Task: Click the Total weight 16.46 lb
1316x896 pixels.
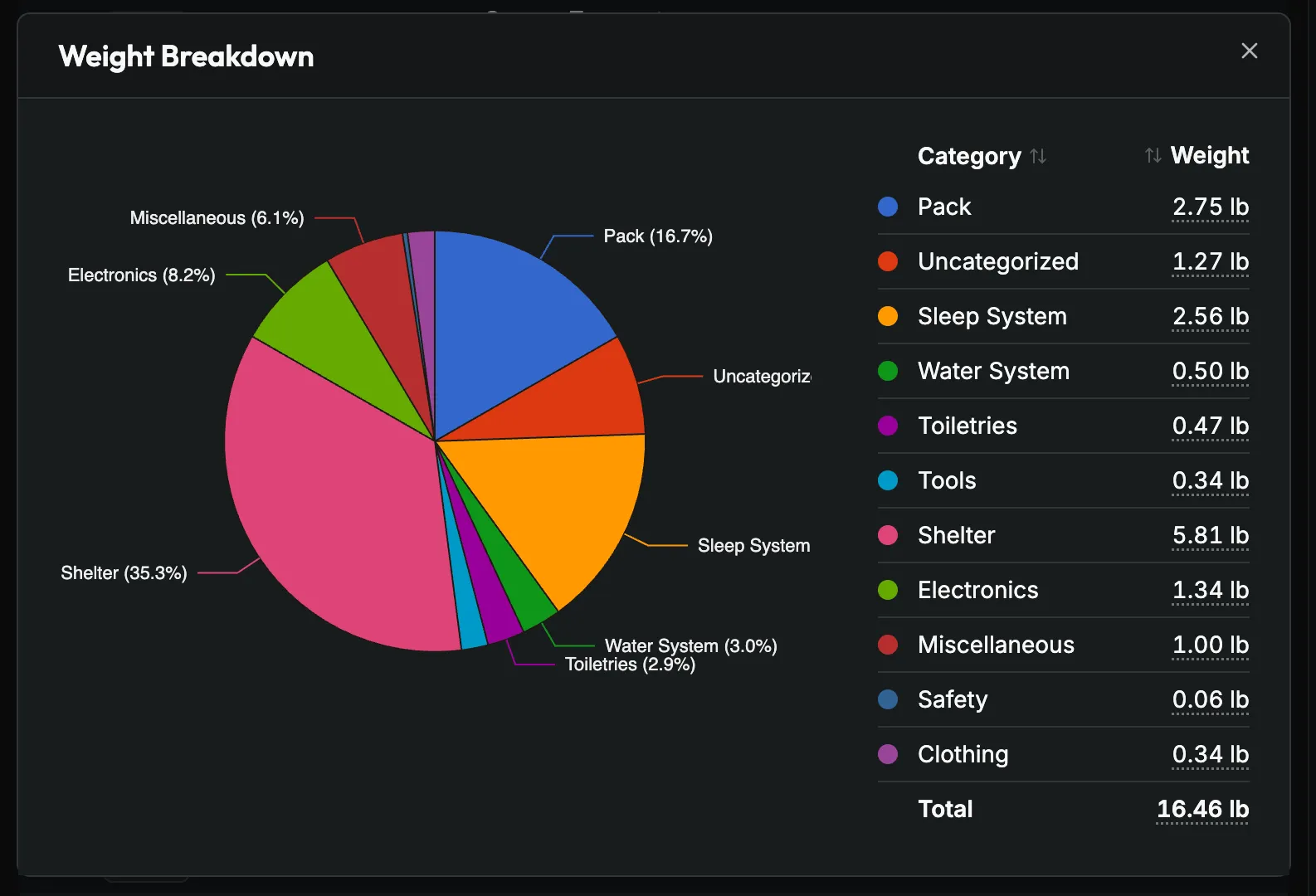Action: (x=1203, y=809)
